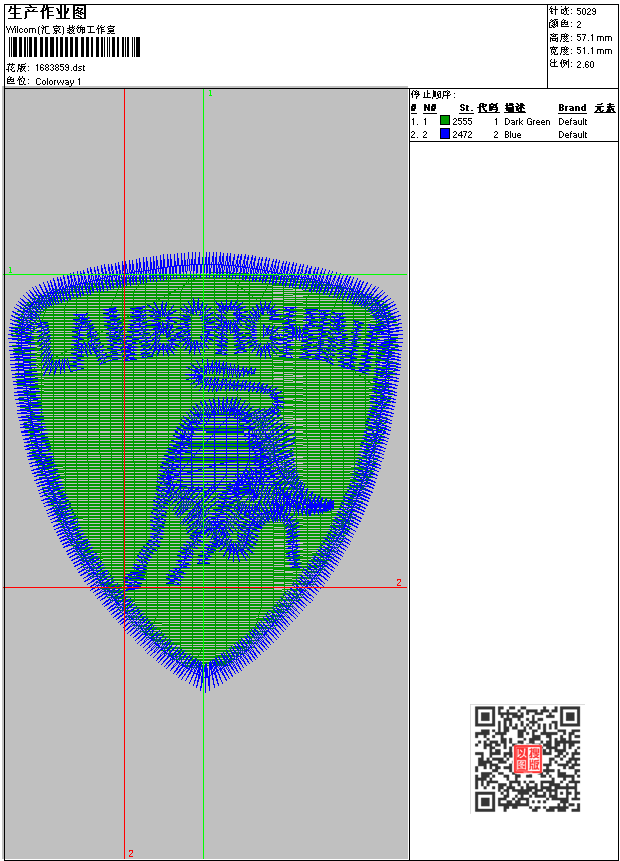Click the 元素 column header
Viewport: 620px width, 861px height.
[605, 108]
